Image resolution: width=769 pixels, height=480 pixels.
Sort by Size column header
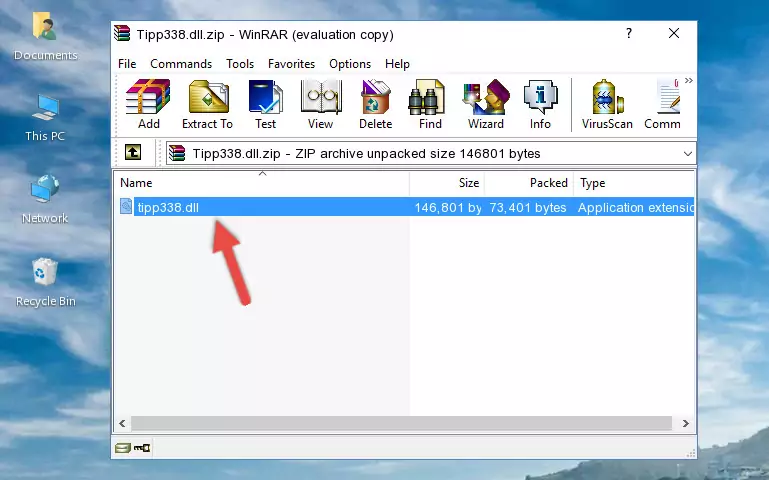coord(447,183)
